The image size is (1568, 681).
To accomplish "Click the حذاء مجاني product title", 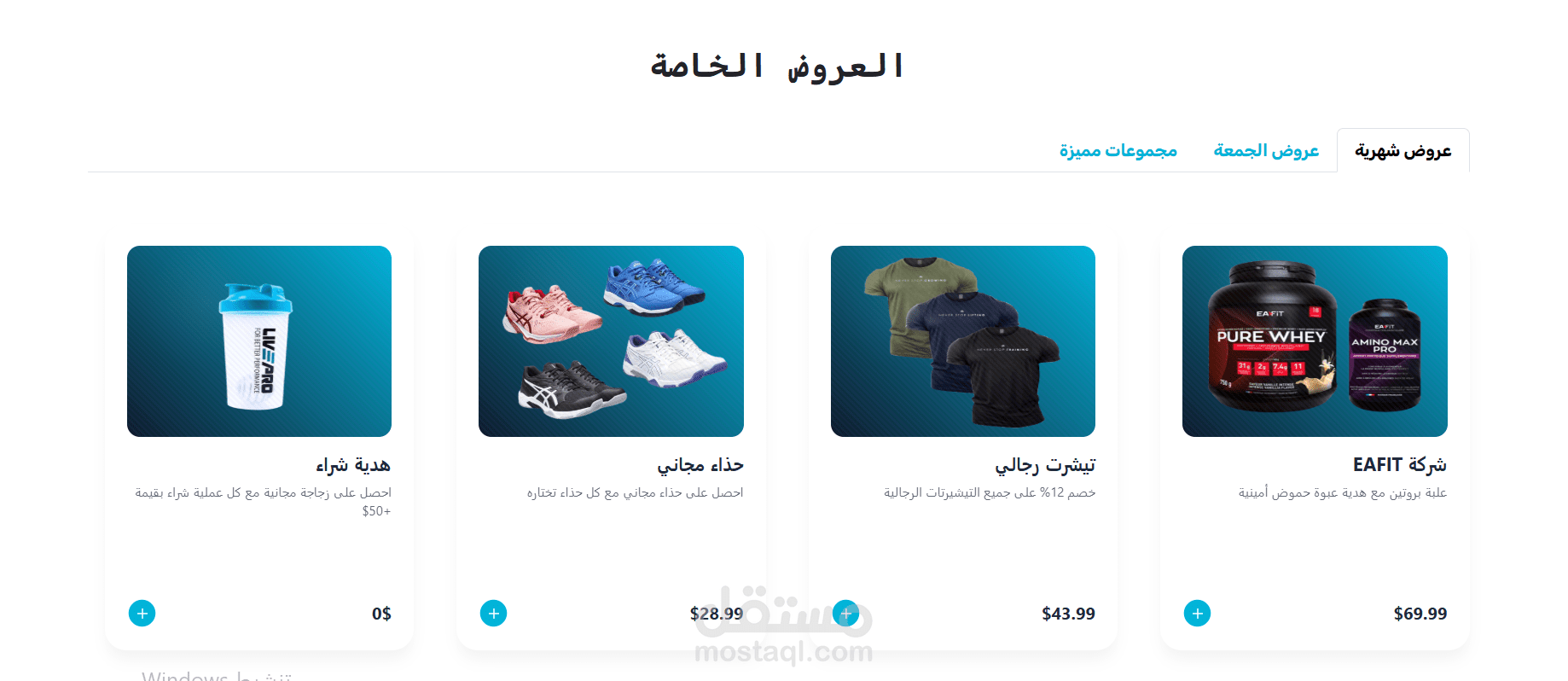I will (700, 465).
